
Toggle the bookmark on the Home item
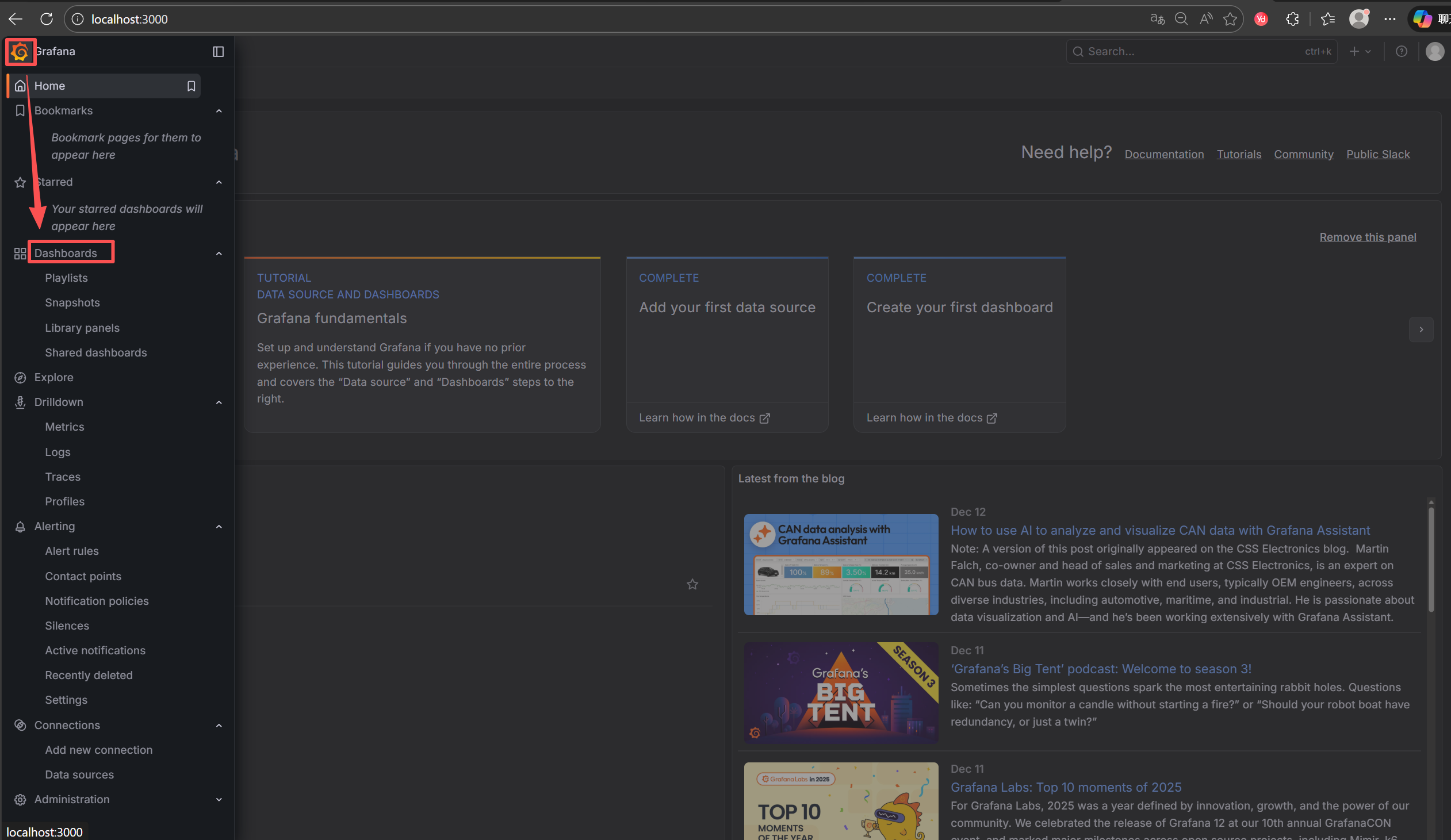pos(191,86)
